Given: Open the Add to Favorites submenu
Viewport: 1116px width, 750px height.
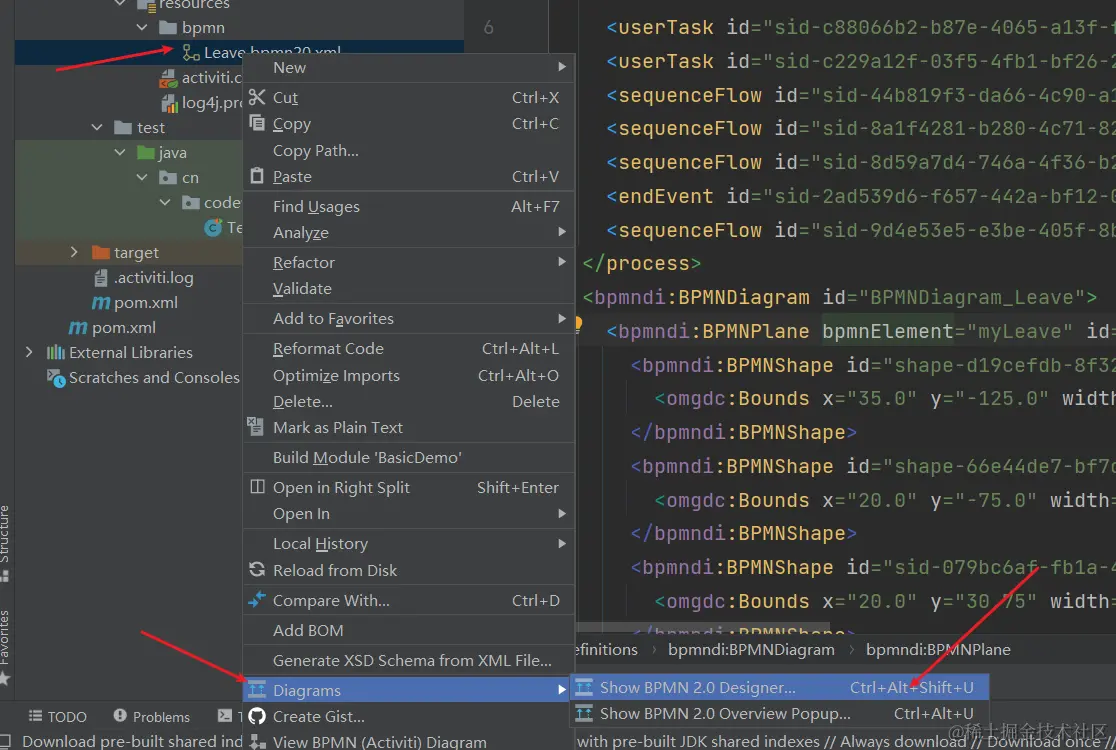Looking at the screenshot, I should click(409, 318).
